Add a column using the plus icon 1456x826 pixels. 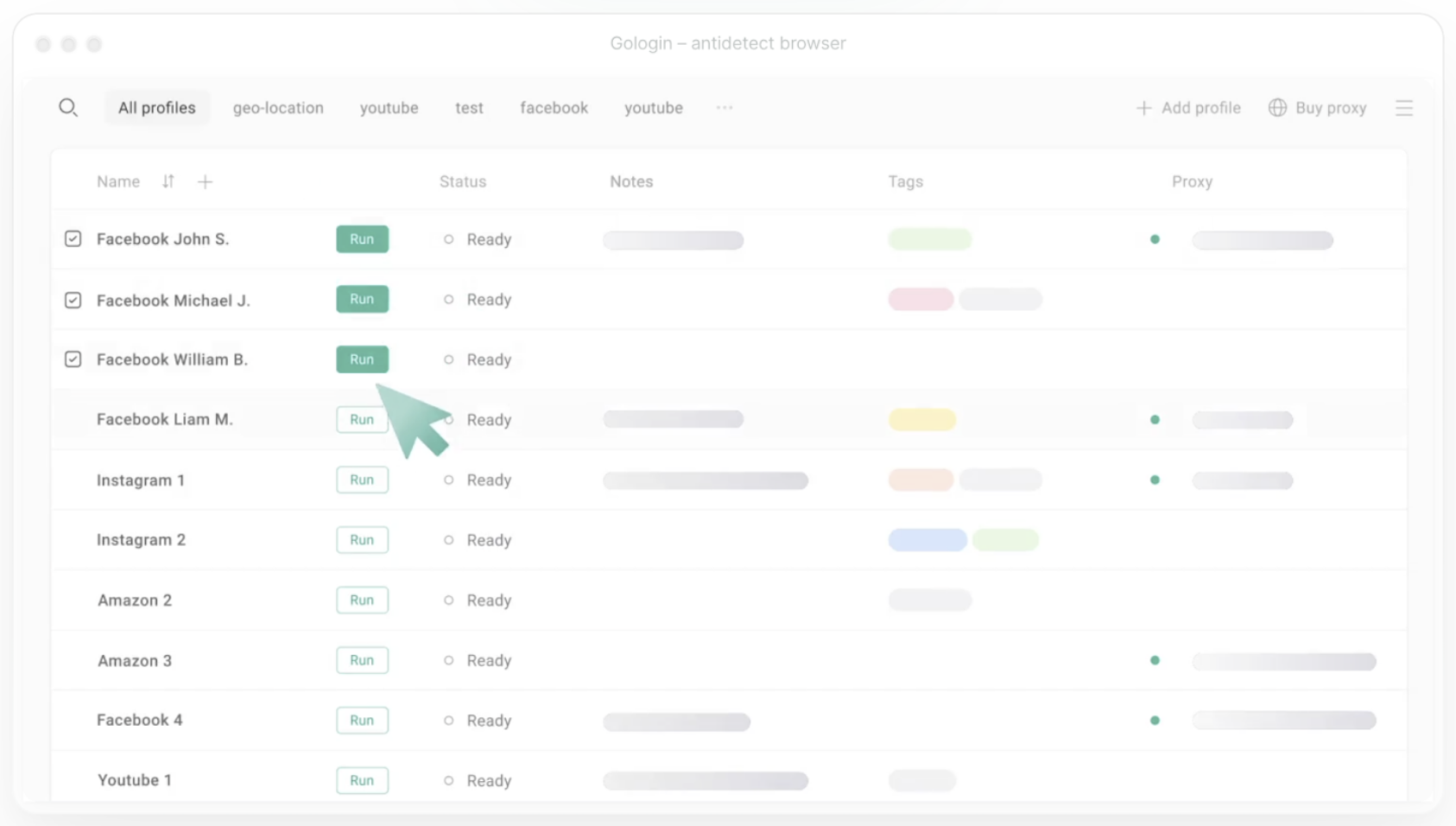[205, 181]
